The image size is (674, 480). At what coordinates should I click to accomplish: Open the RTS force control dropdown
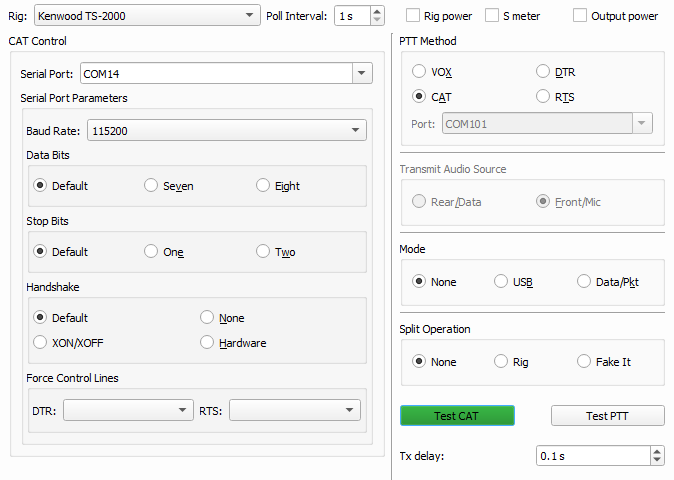[294, 410]
